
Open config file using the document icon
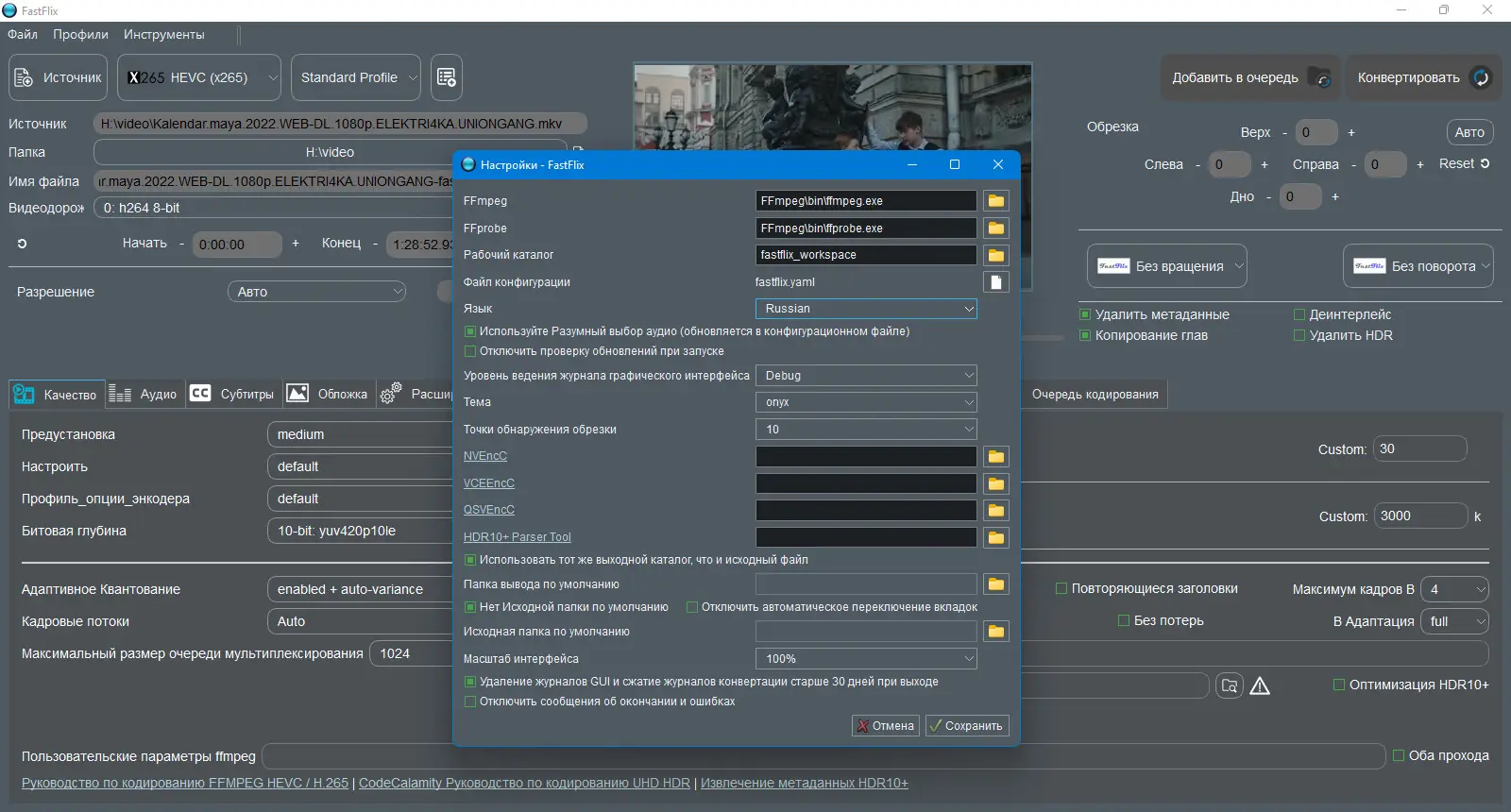click(x=995, y=282)
